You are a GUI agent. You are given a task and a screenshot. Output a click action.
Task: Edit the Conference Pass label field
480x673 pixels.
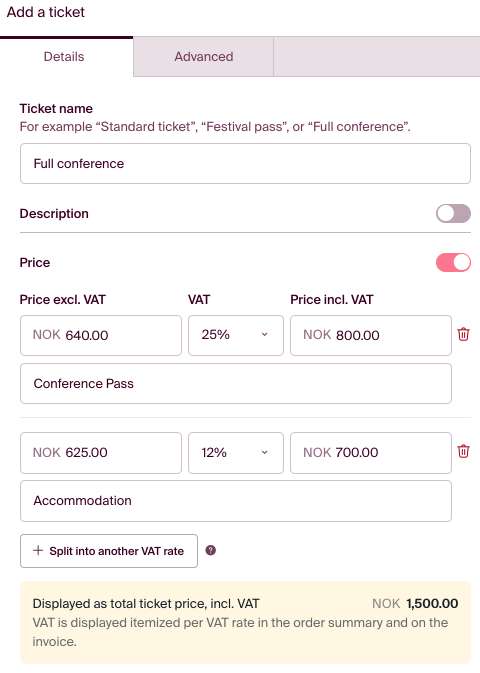point(236,383)
